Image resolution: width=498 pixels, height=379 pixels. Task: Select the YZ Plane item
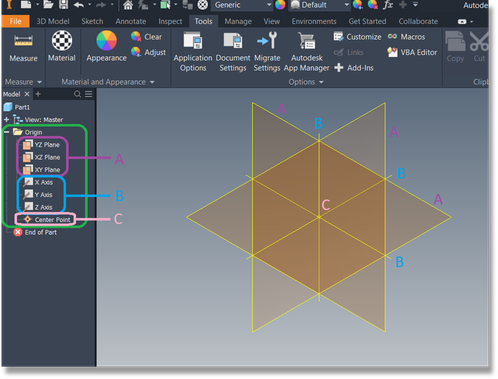point(41,145)
